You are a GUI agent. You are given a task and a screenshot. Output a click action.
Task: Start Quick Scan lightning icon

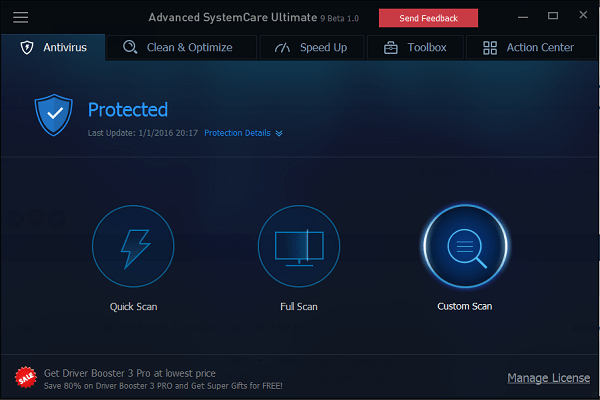tap(133, 246)
